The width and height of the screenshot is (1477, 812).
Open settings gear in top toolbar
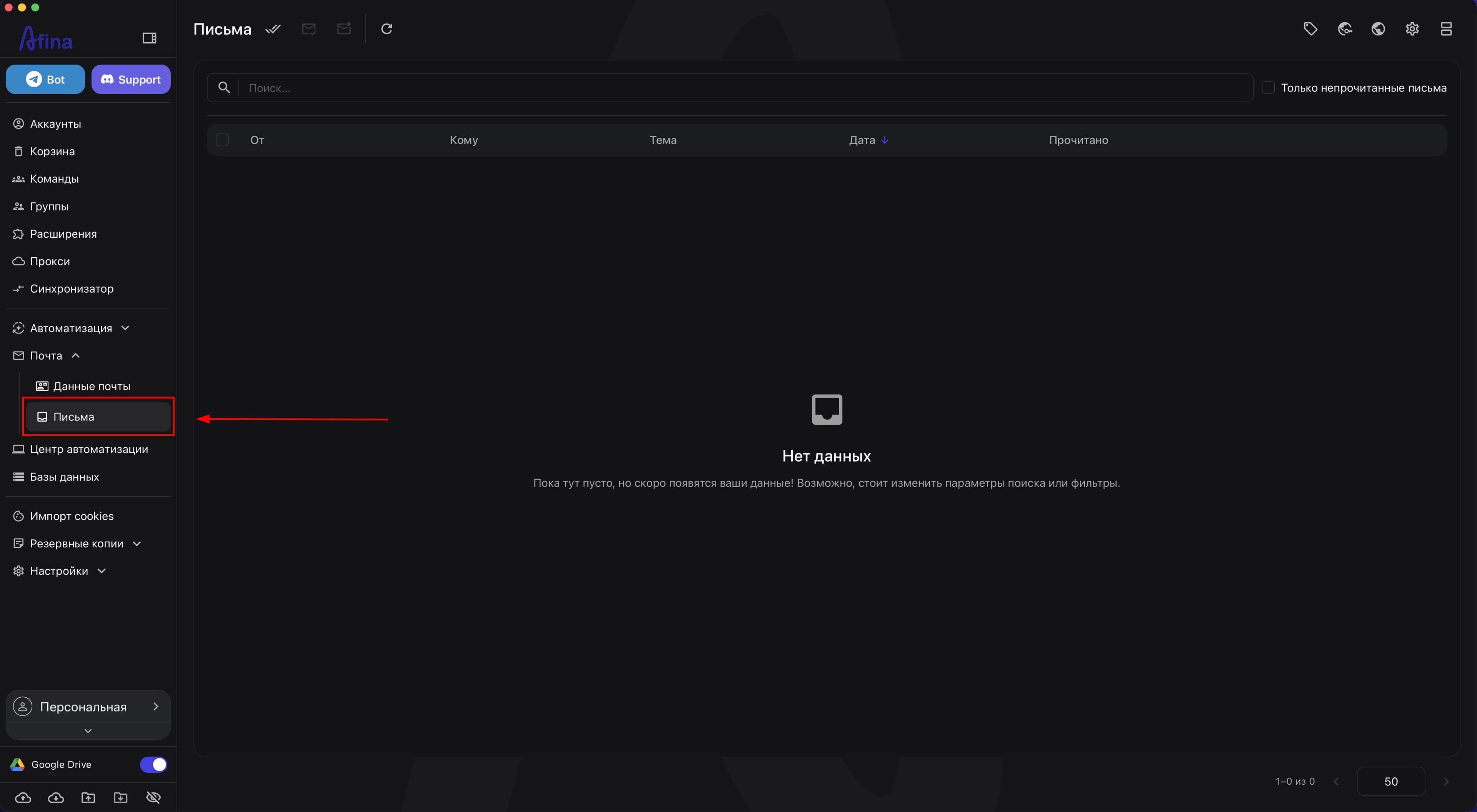(1412, 29)
